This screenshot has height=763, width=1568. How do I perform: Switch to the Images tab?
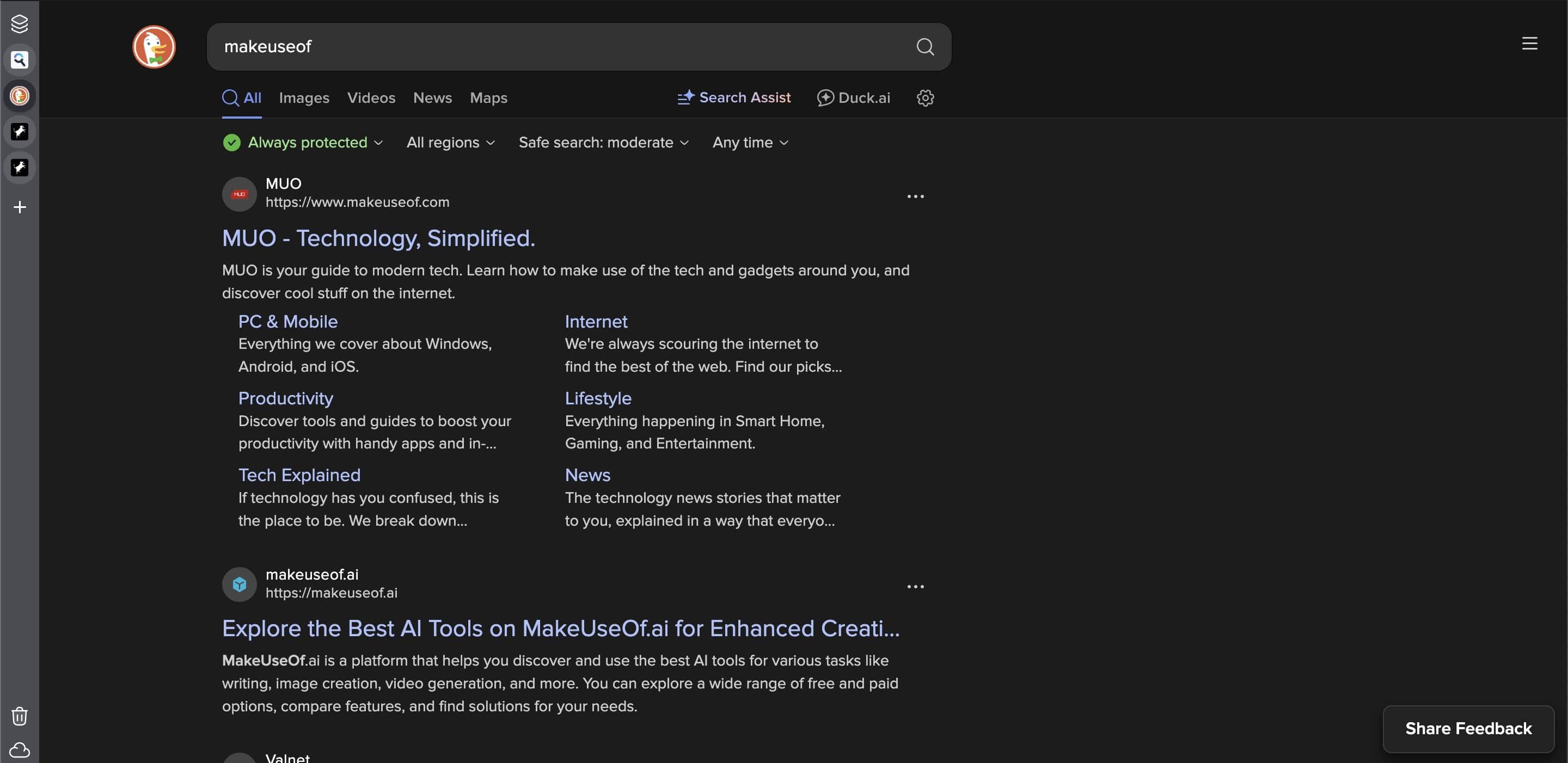click(x=304, y=98)
